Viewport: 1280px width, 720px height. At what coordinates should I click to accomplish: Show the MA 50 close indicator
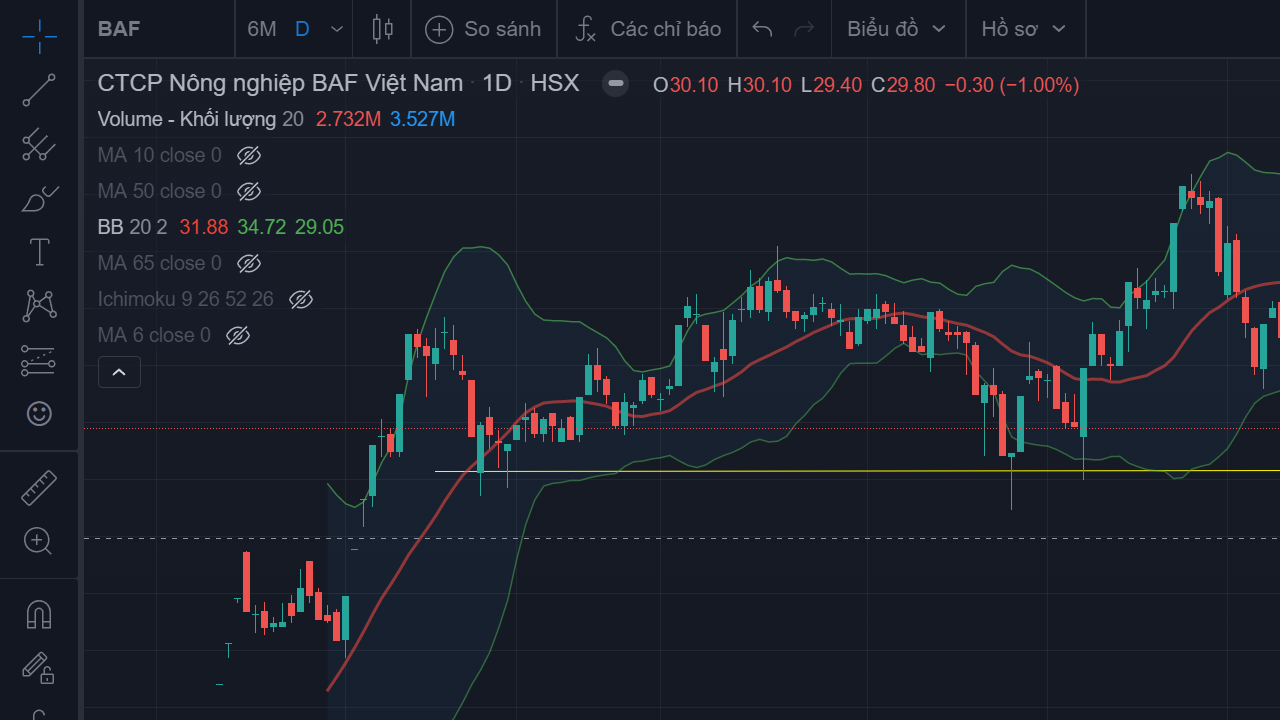pos(249,191)
